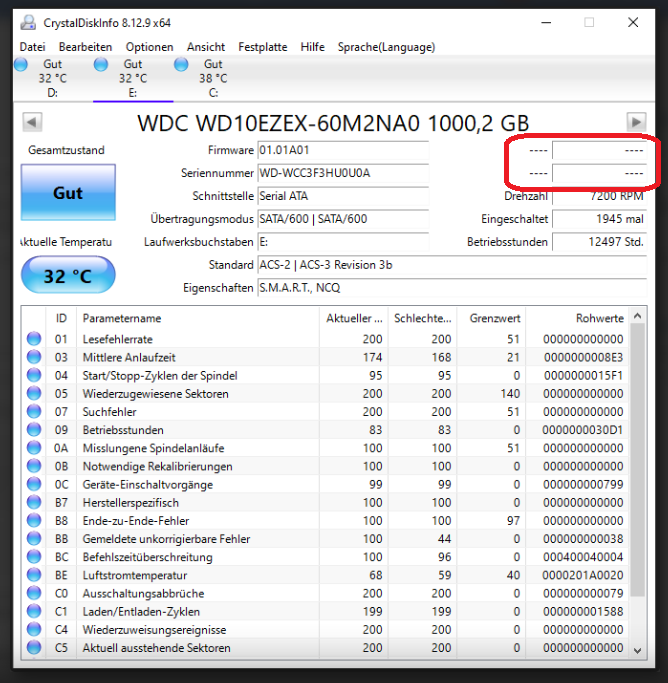Click status icon of Luftstromtemperatur row
The height and width of the screenshot is (683, 668).
click(x=34, y=575)
